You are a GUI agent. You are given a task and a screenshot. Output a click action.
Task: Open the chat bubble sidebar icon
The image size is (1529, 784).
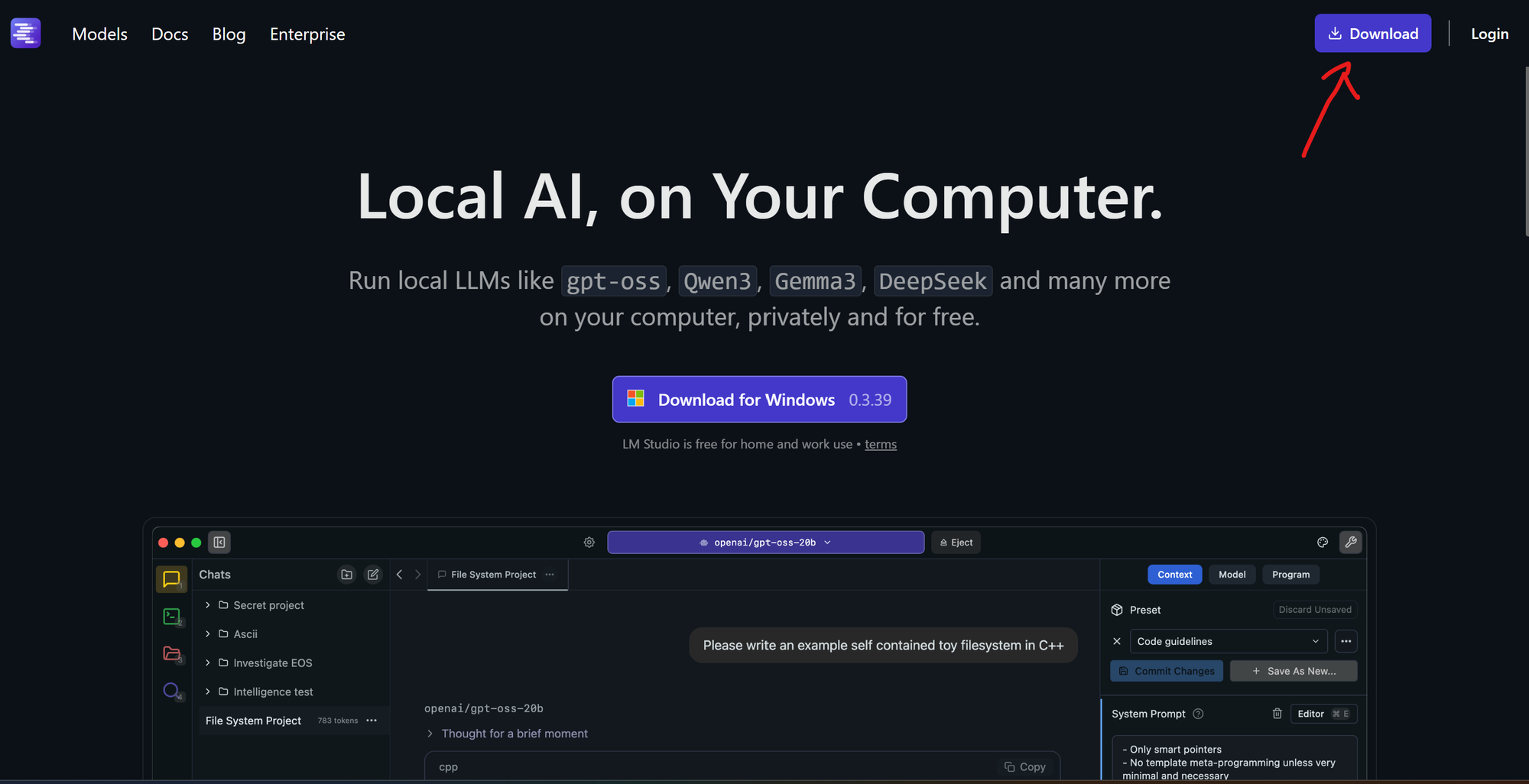[171, 579]
